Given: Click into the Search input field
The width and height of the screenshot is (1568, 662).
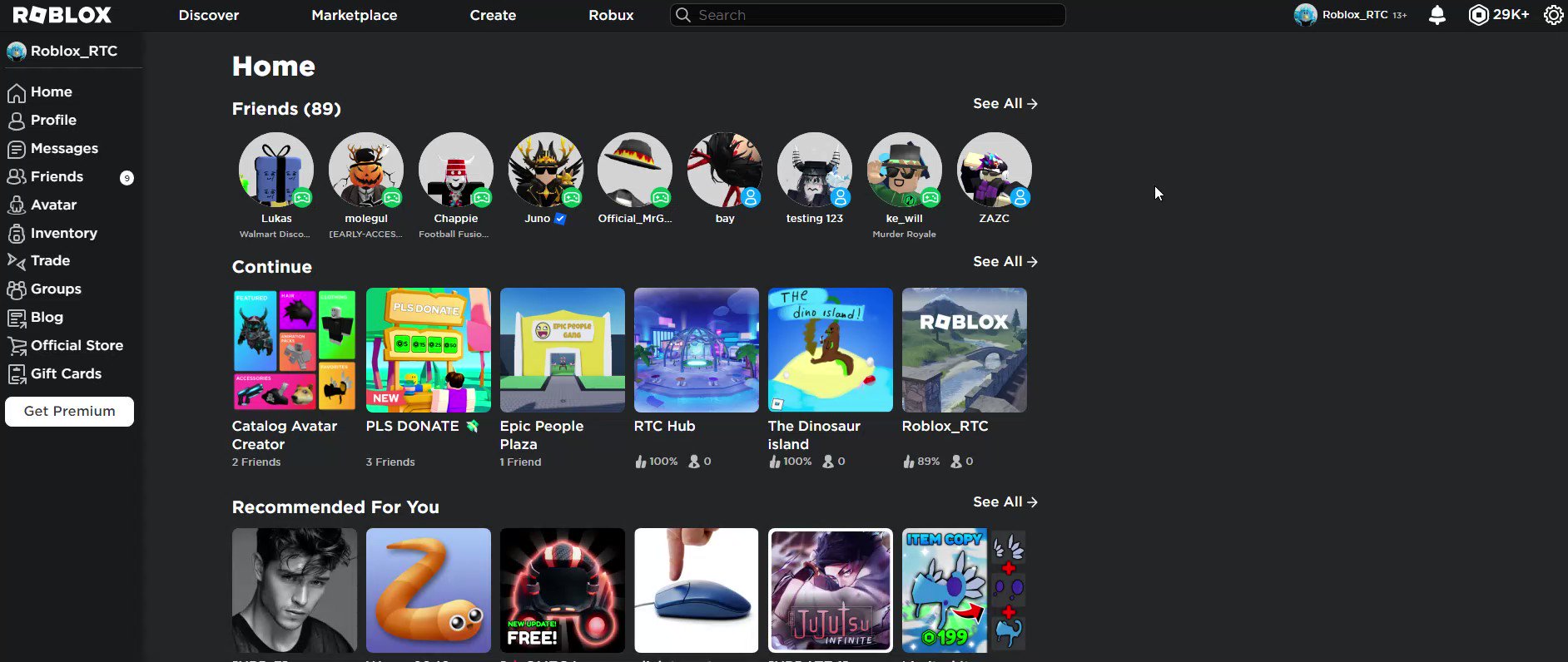Looking at the screenshot, I should point(867,15).
